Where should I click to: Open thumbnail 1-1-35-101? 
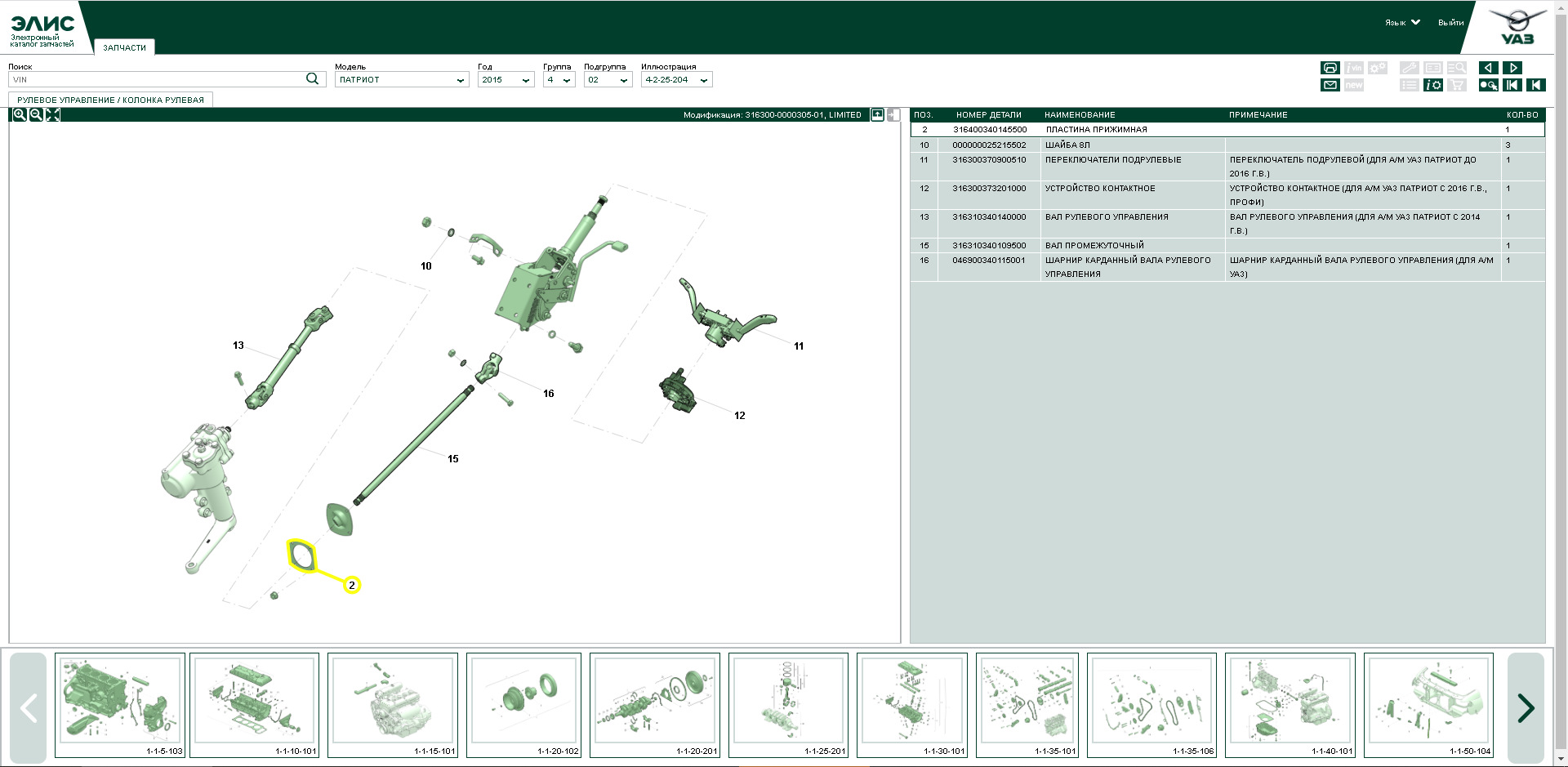[1027, 706]
